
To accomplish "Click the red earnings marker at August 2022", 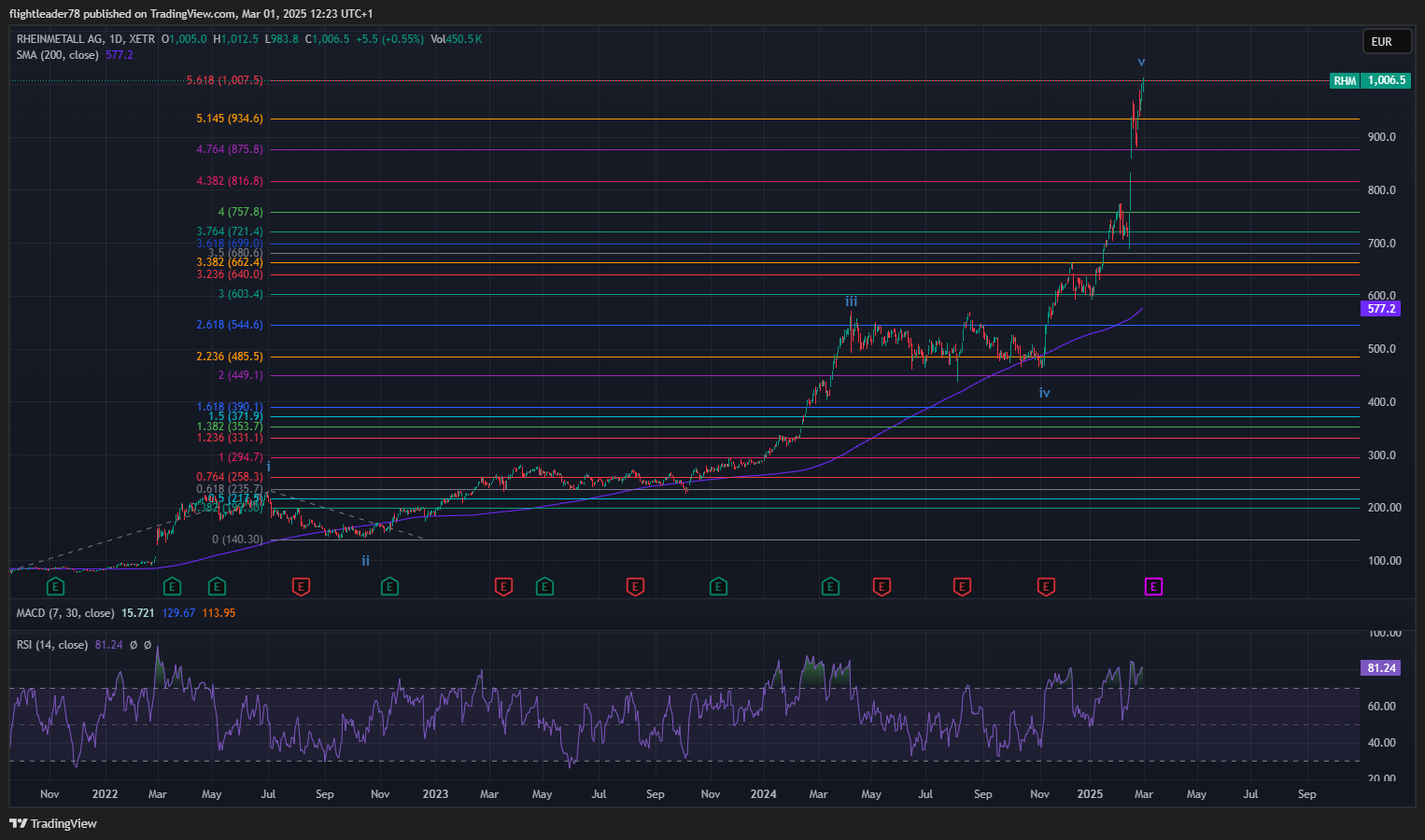I will 301,587.
